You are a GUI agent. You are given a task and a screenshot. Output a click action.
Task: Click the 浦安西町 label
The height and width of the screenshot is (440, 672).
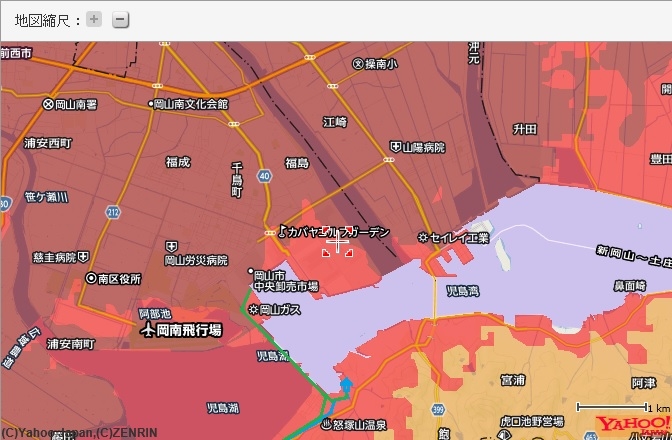coord(48,143)
